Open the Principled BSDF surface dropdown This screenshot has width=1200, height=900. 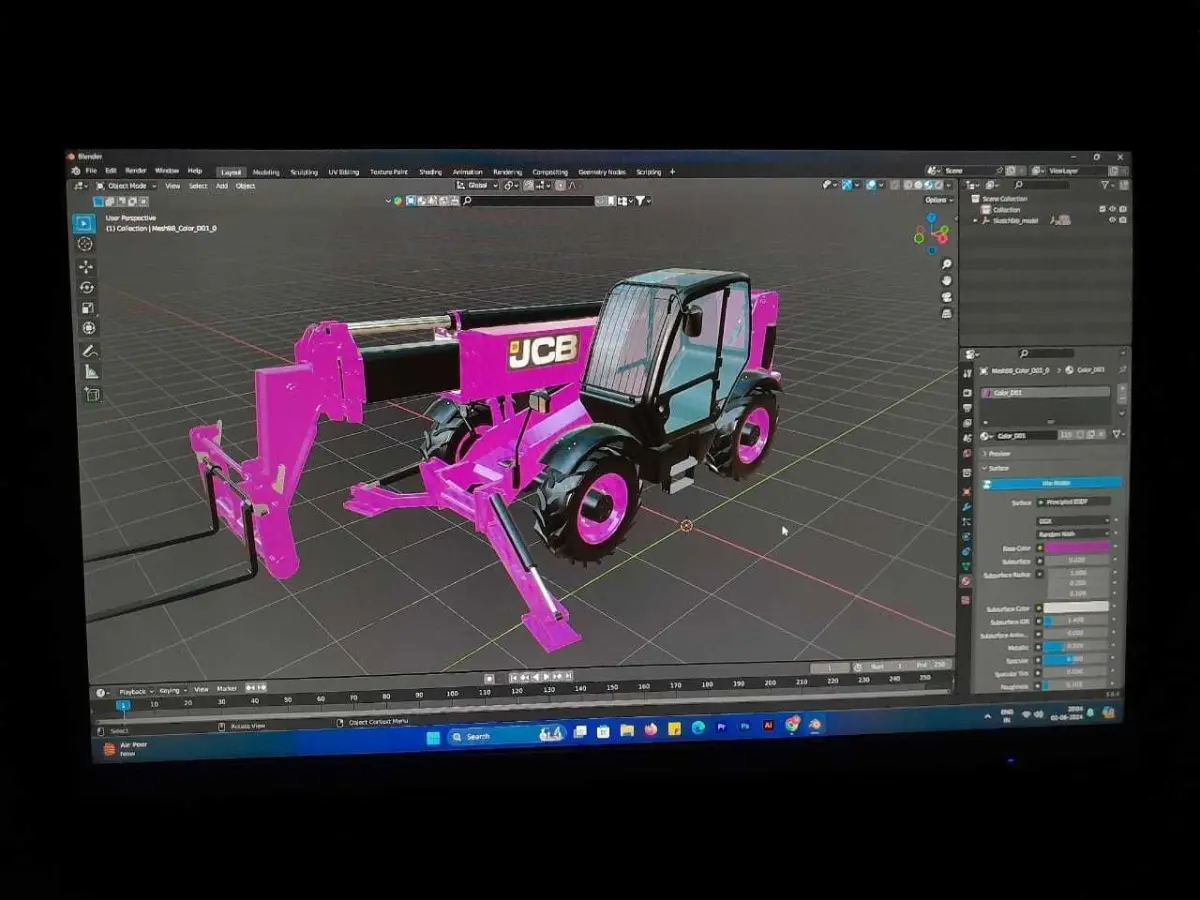tap(1074, 502)
